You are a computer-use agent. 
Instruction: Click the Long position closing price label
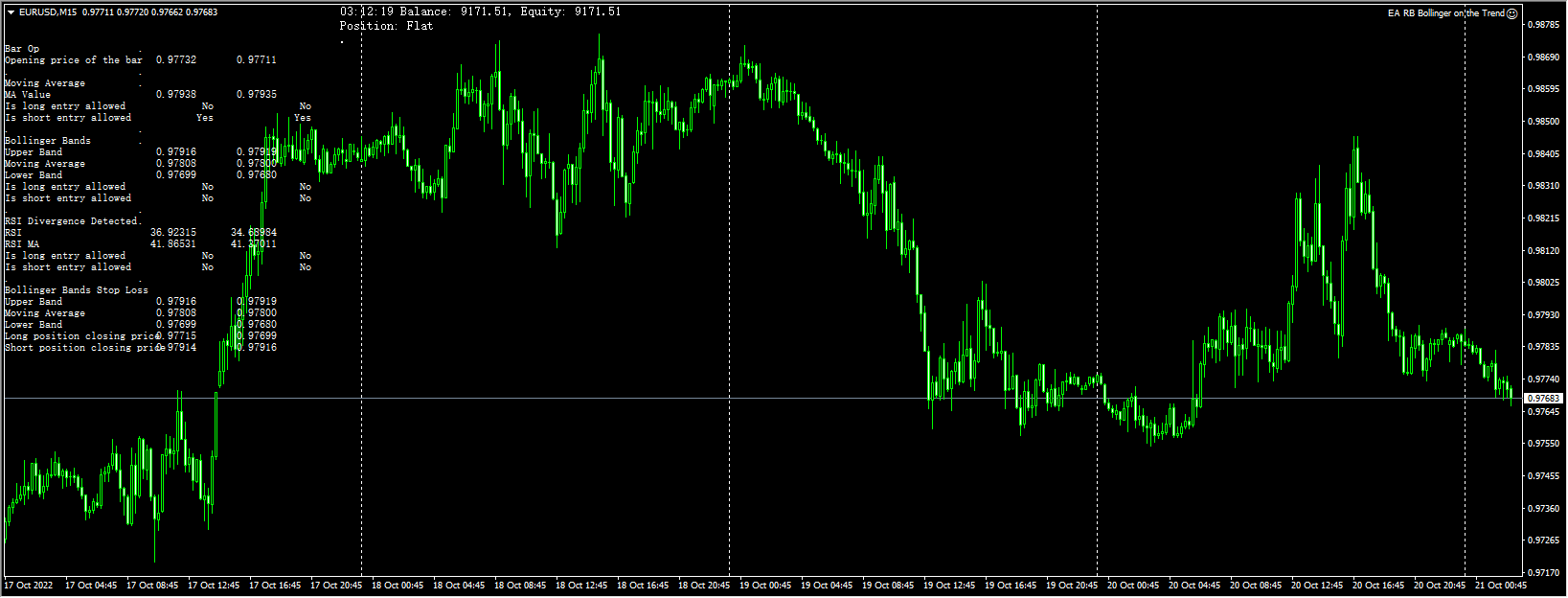(82, 336)
